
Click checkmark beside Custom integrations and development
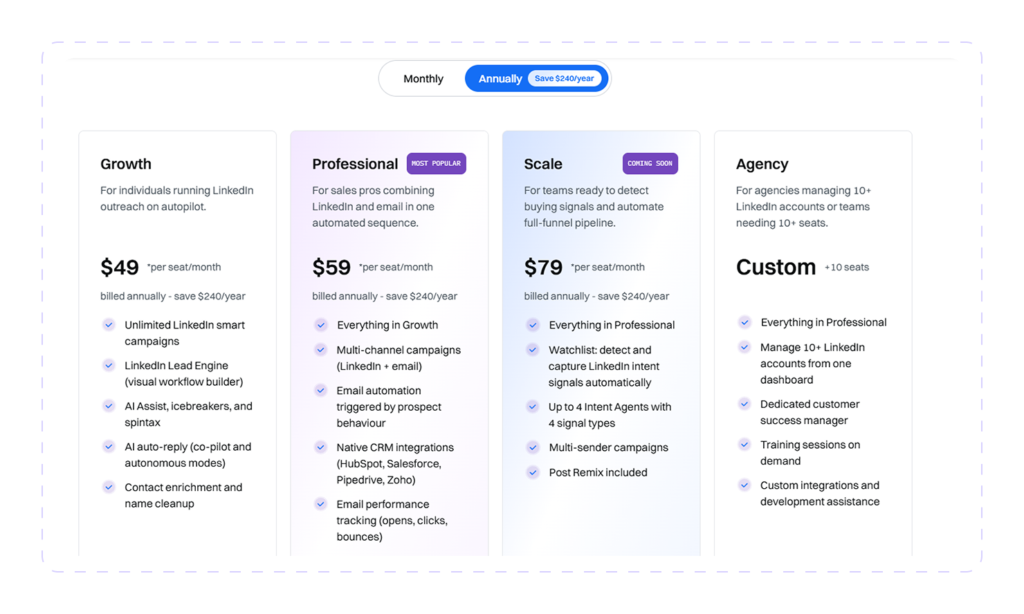(744, 485)
